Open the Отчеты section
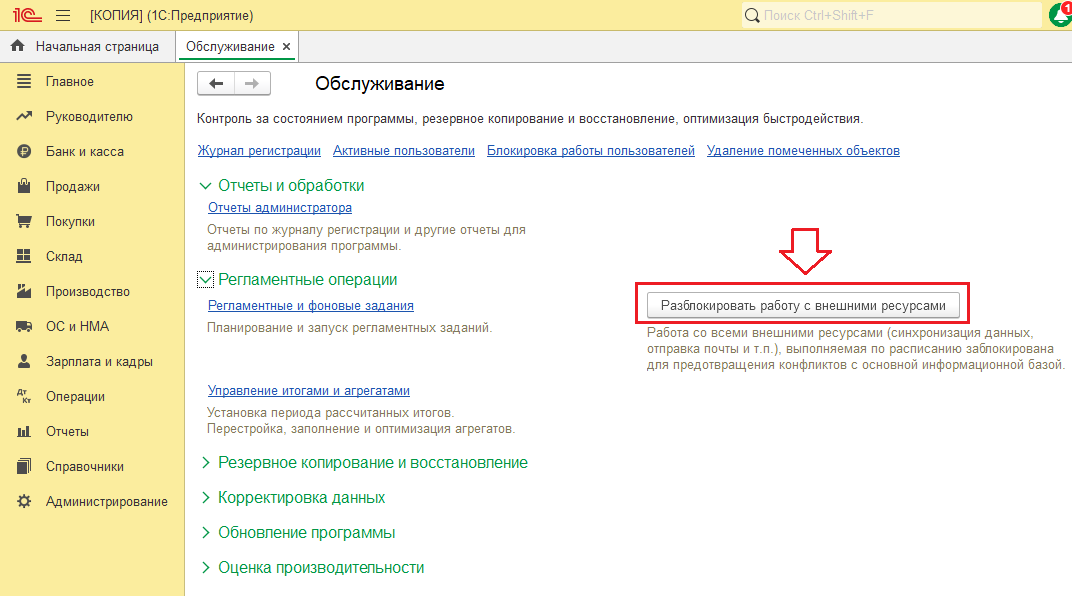 (x=67, y=431)
